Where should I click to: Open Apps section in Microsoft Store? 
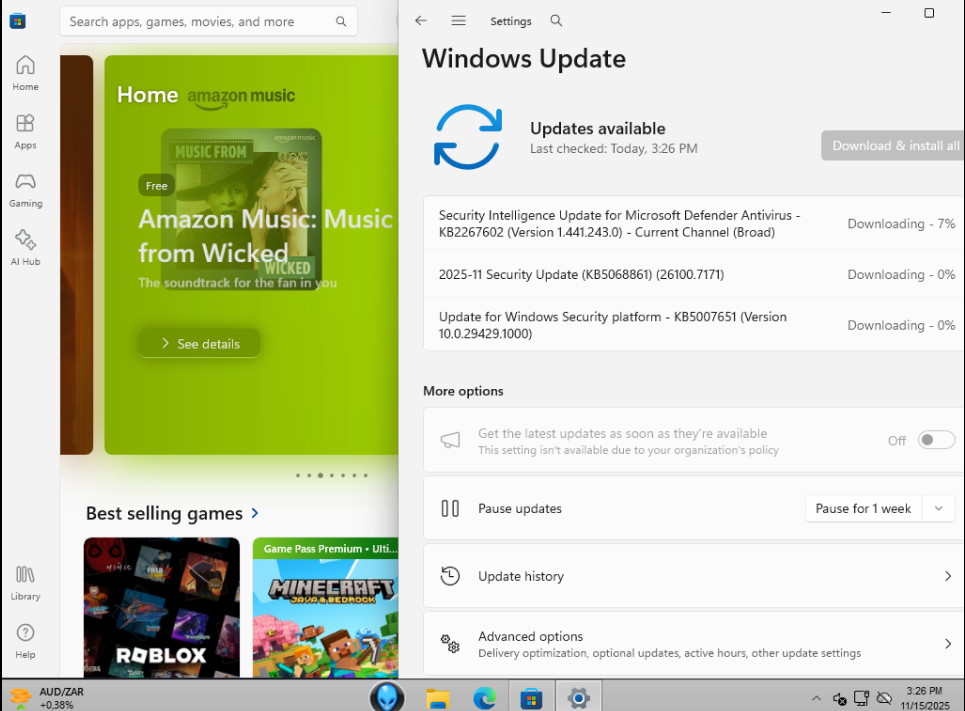coord(25,132)
